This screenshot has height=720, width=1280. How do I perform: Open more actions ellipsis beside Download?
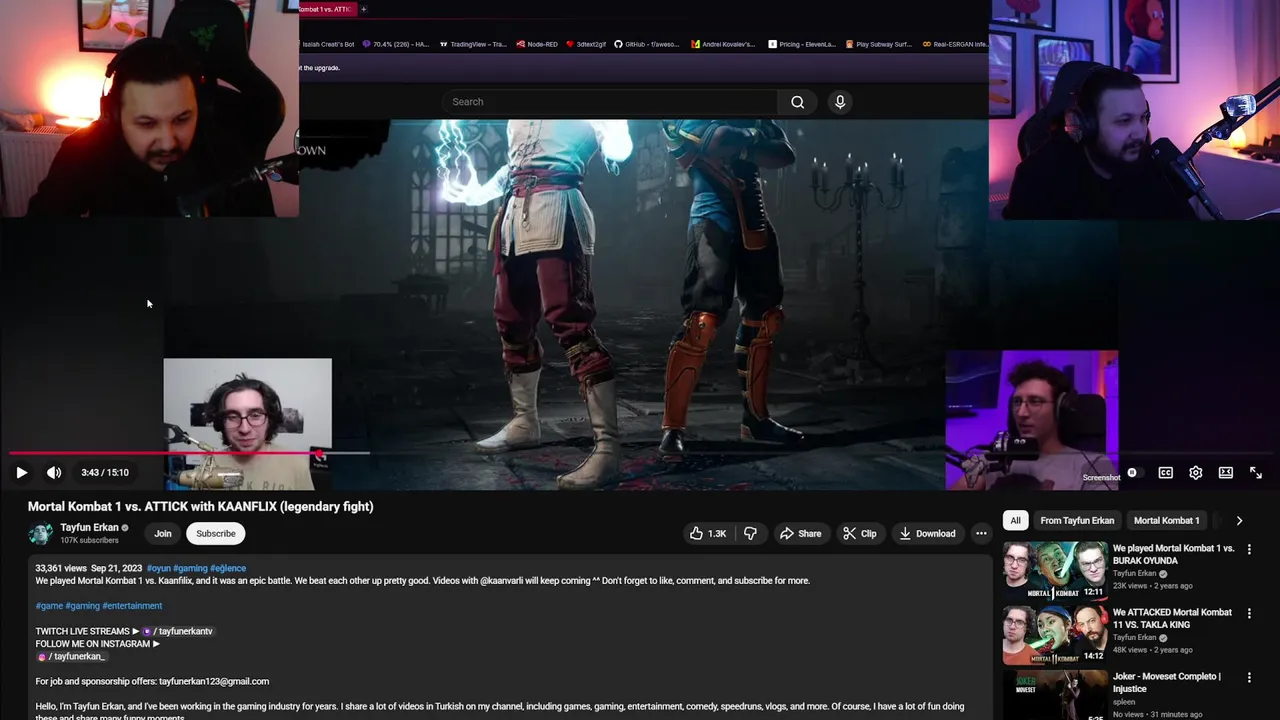point(981,534)
